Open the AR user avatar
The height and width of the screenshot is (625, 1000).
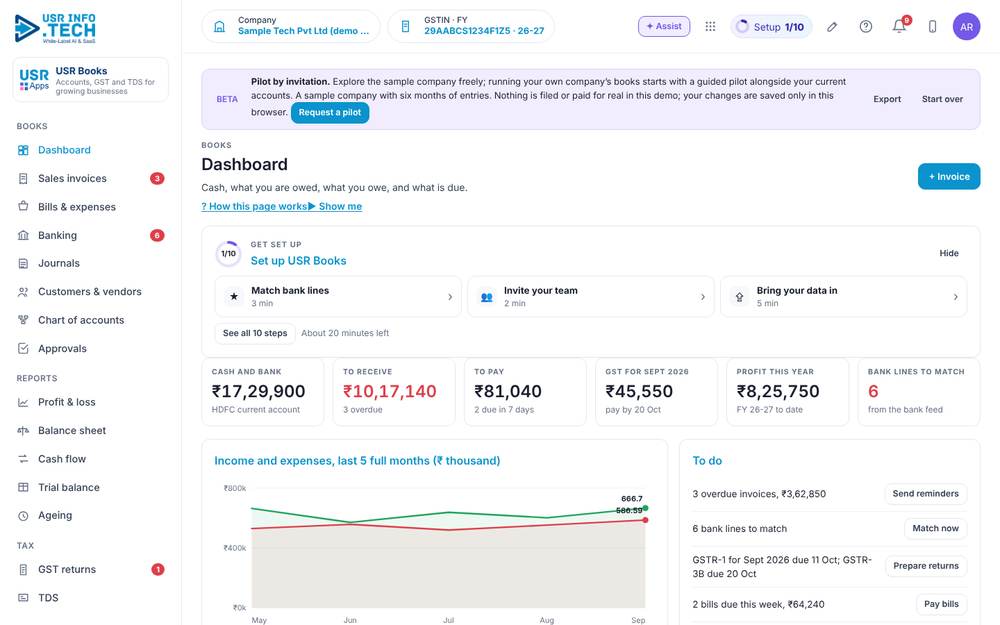[x=966, y=27]
